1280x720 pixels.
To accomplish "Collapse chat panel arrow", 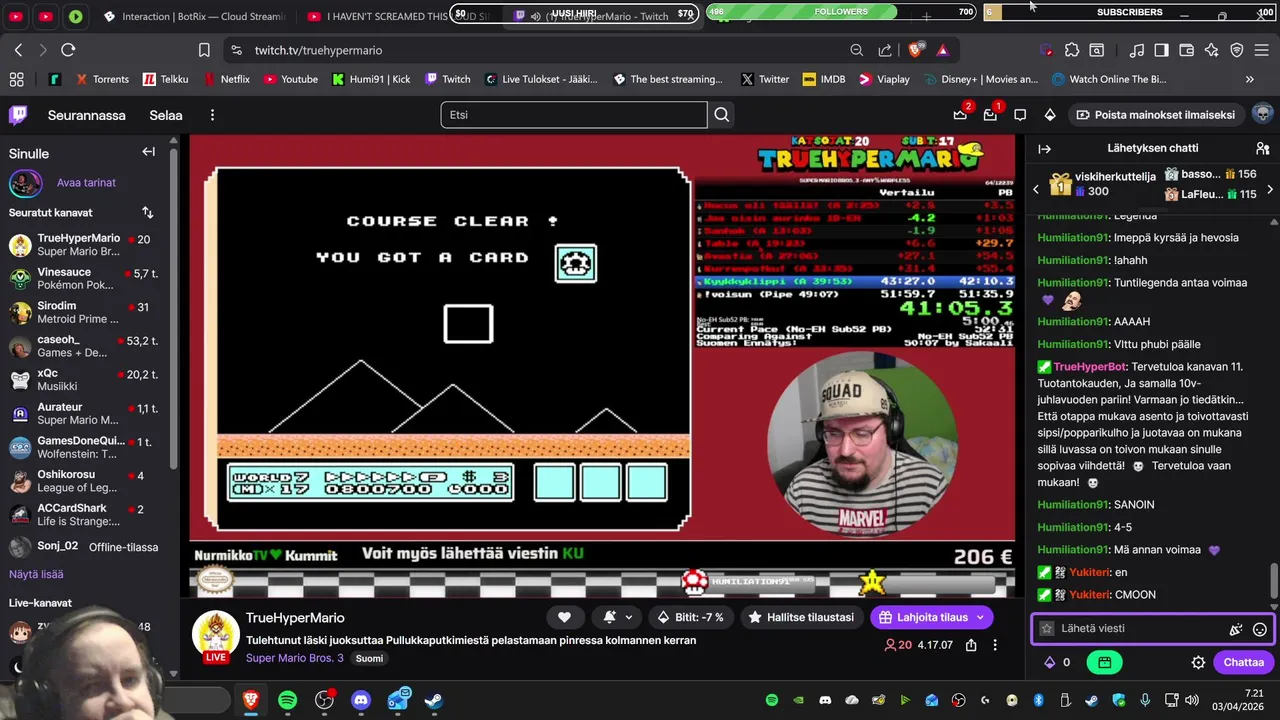I will point(1044,149).
